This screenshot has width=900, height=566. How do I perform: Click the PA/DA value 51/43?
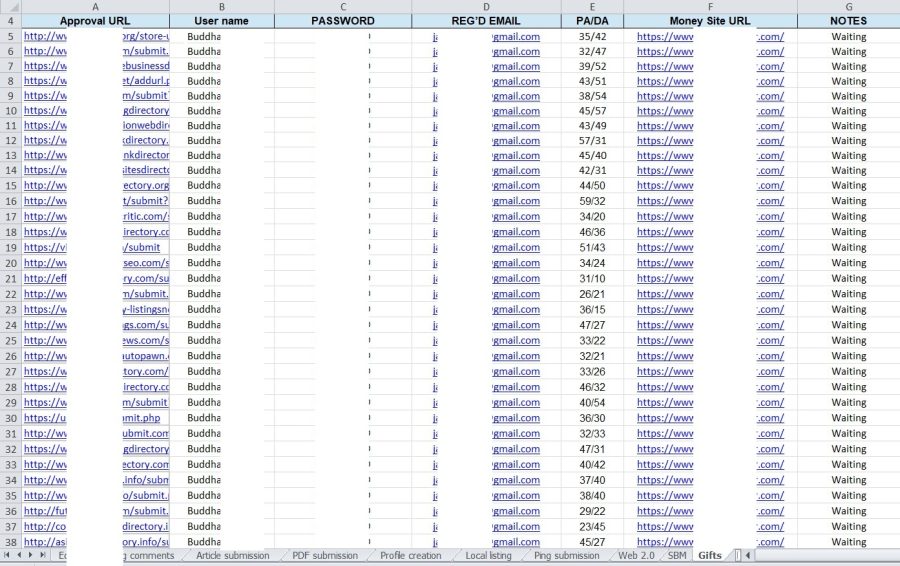tap(592, 247)
